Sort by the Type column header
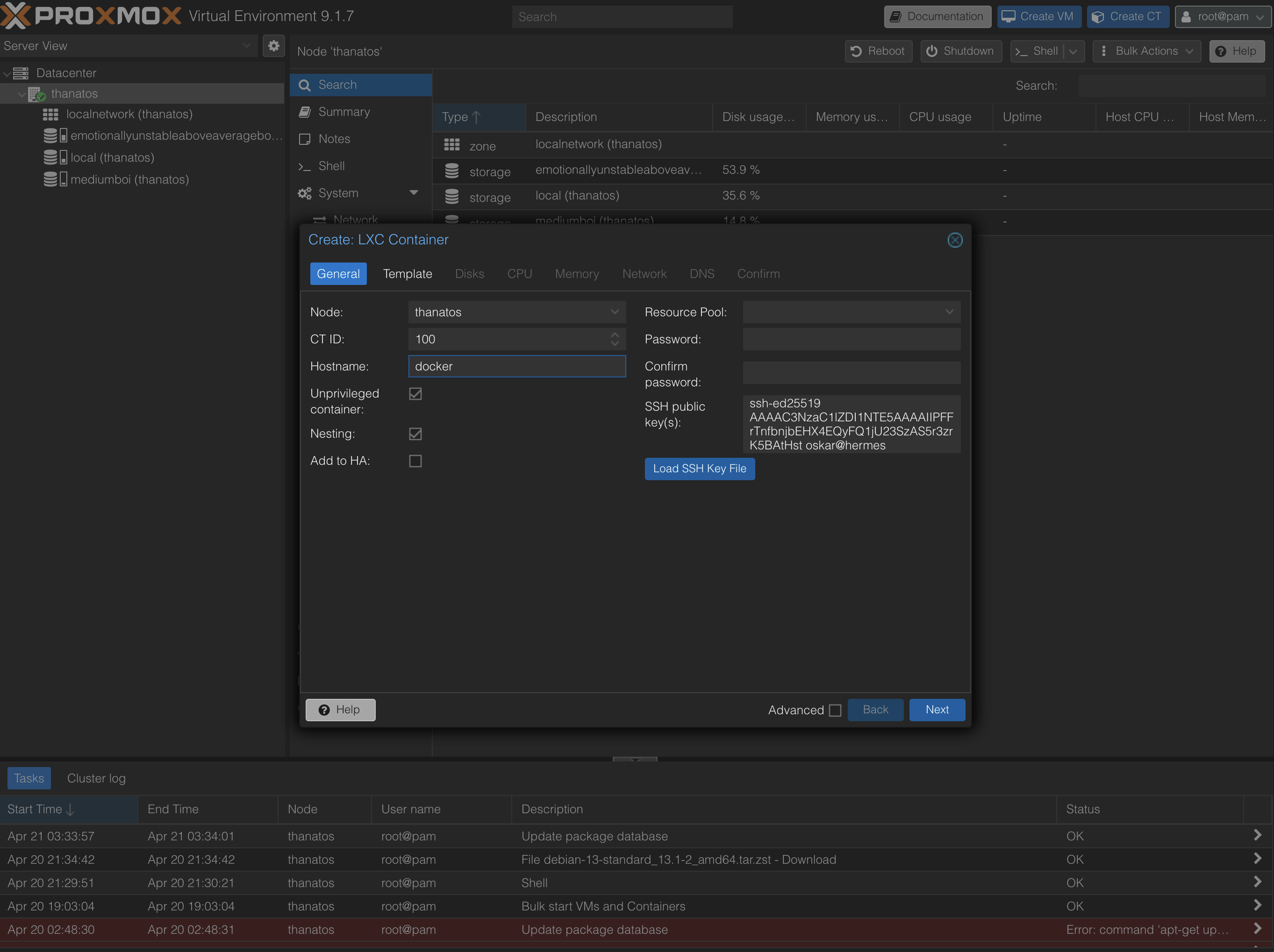 [x=479, y=117]
